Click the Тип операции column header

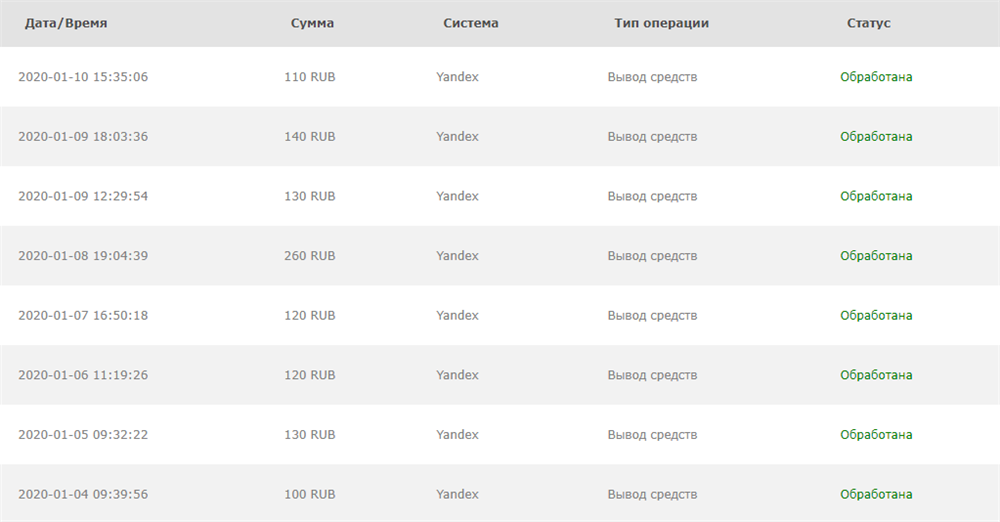coord(661,24)
